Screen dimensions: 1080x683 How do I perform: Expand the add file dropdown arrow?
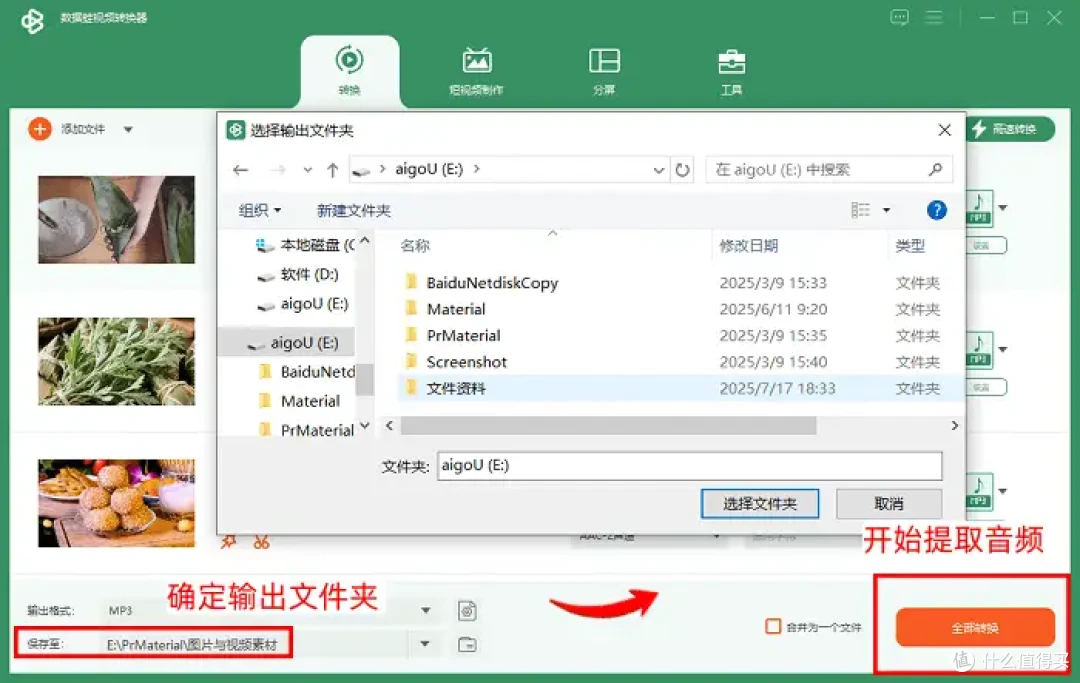pyautogui.click(x=128, y=129)
